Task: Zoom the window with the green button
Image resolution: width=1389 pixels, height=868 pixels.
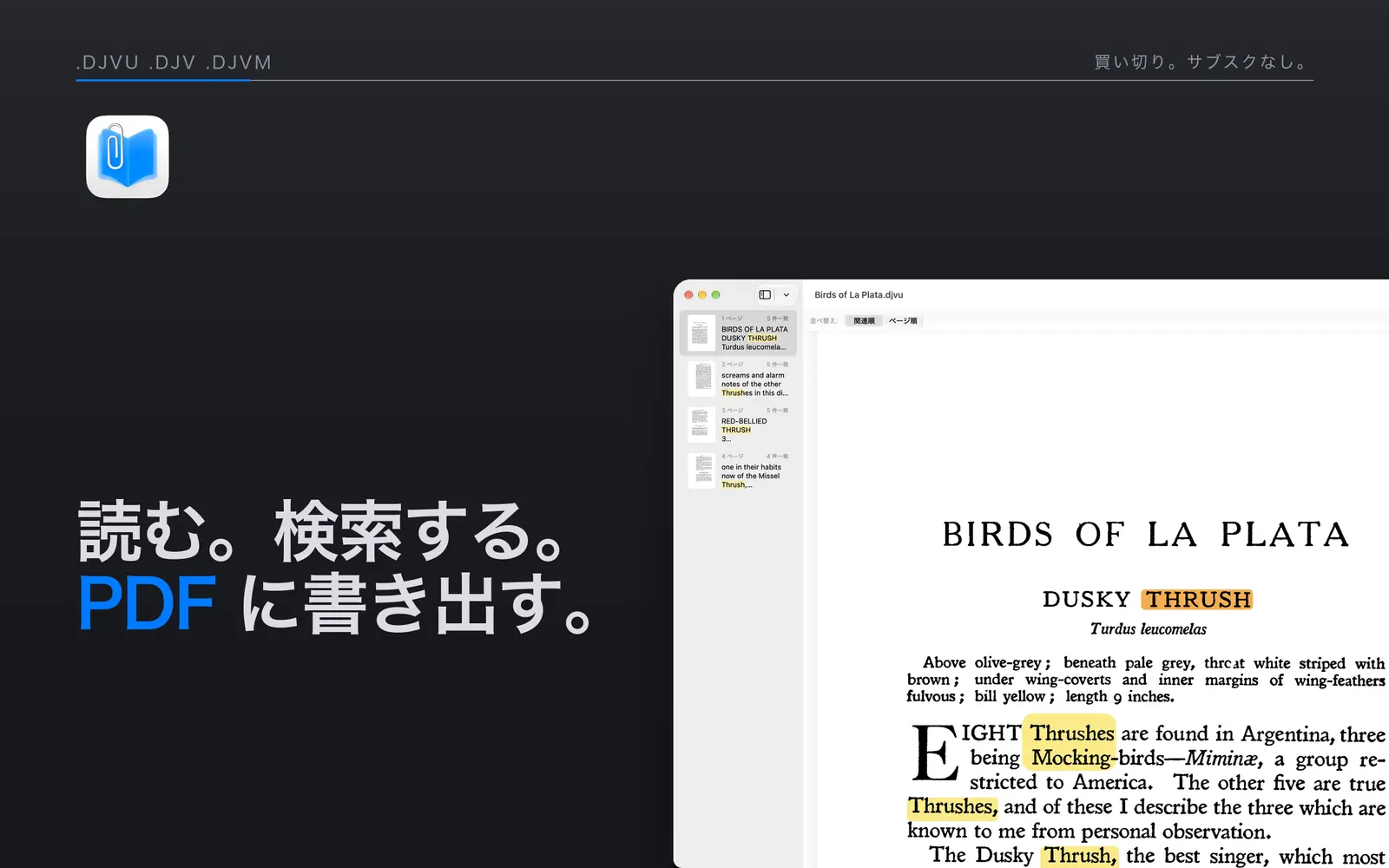Action: 715,295
